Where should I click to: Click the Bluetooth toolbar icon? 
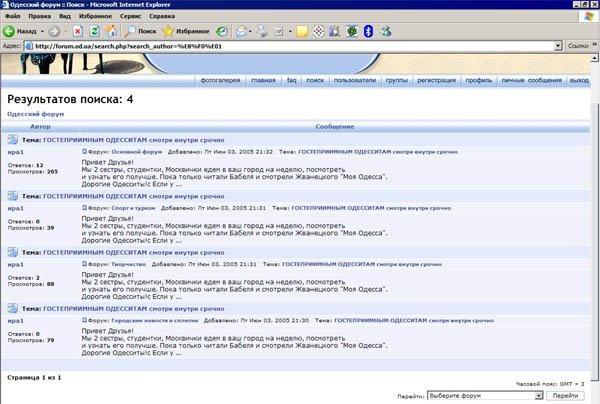[368, 31]
